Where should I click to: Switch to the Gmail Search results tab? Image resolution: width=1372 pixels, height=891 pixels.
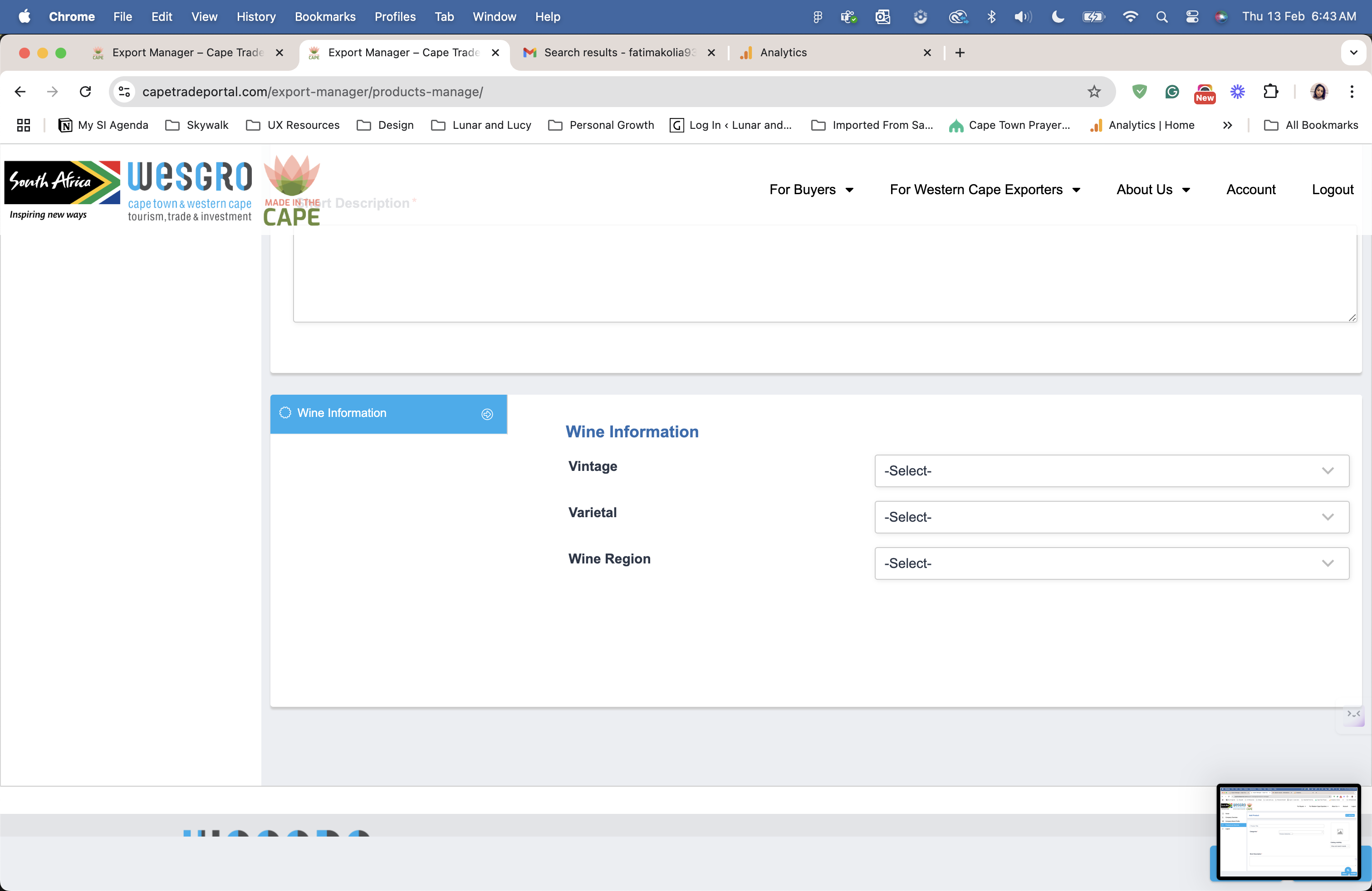620,53
